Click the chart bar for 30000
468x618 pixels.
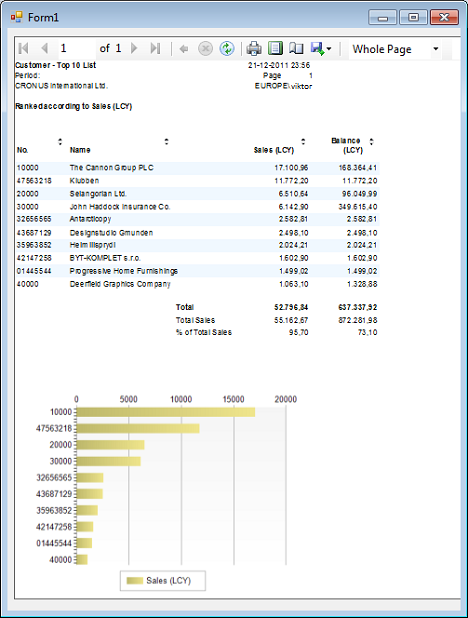[x=108, y=461]
